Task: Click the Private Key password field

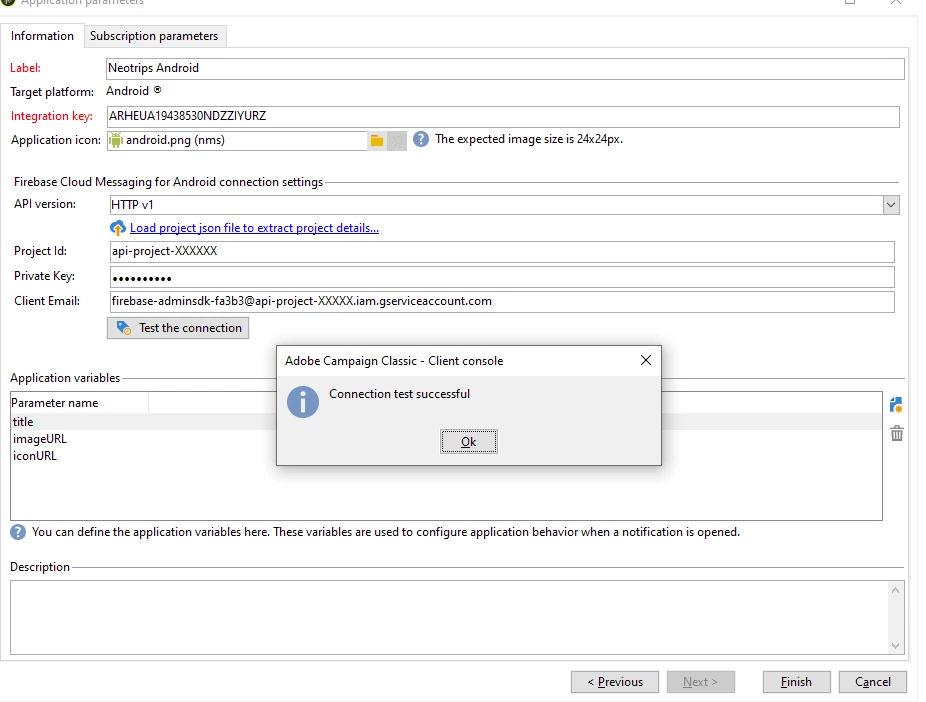Action: 502,277
